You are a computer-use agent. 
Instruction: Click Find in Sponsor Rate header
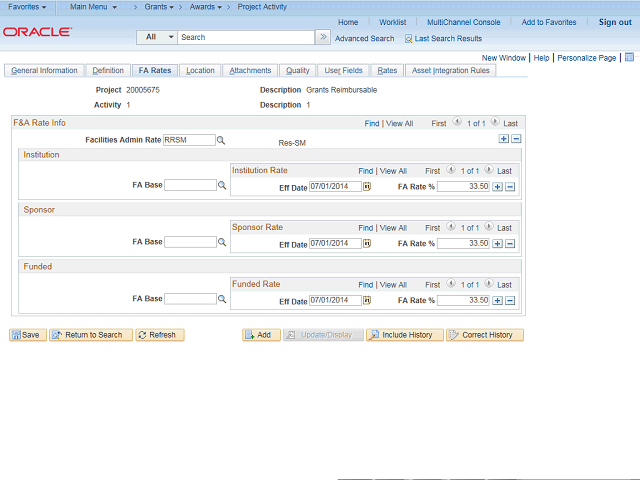click(366, 228)
